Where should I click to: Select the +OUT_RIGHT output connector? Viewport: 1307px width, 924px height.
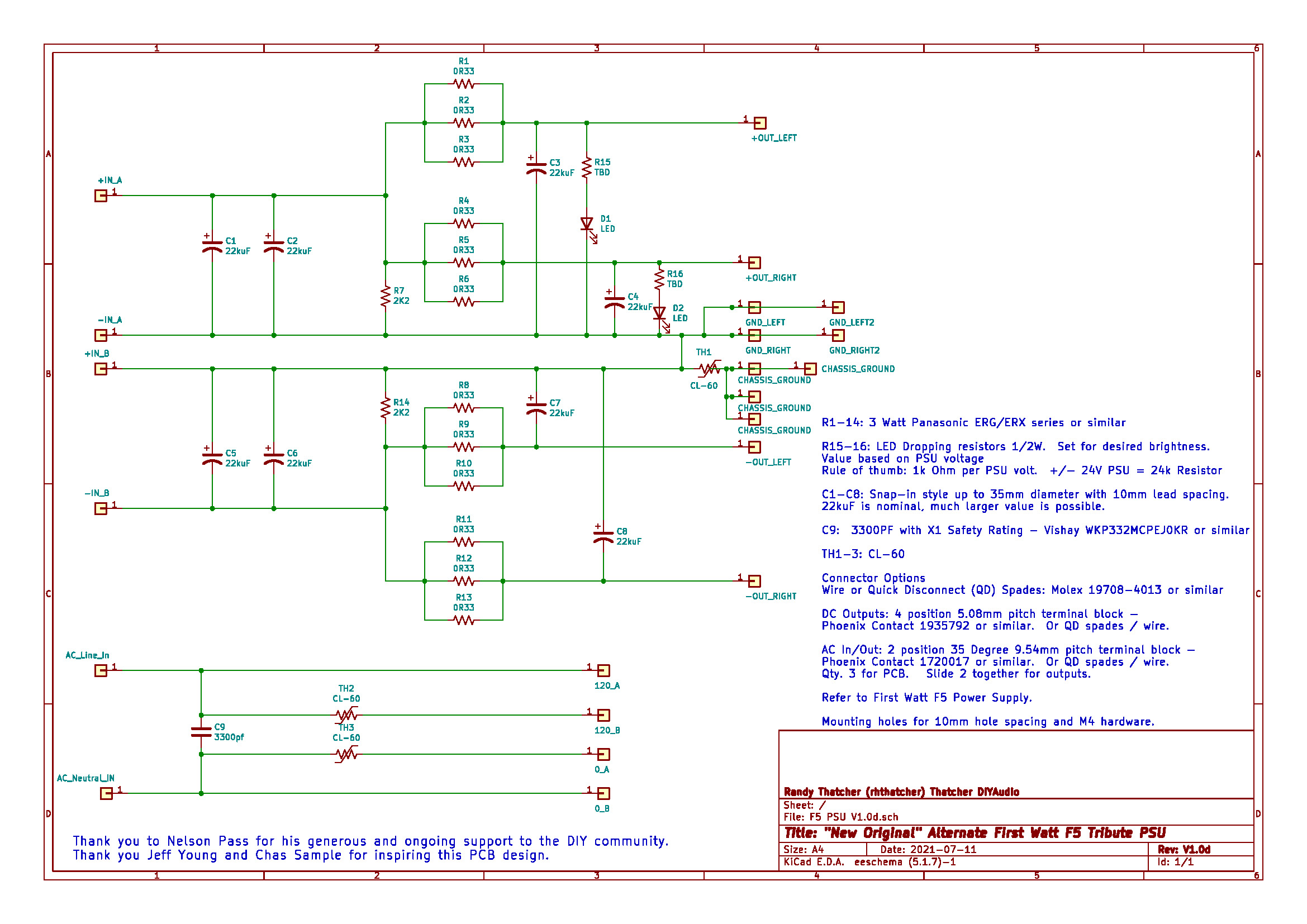coord(754,263)
